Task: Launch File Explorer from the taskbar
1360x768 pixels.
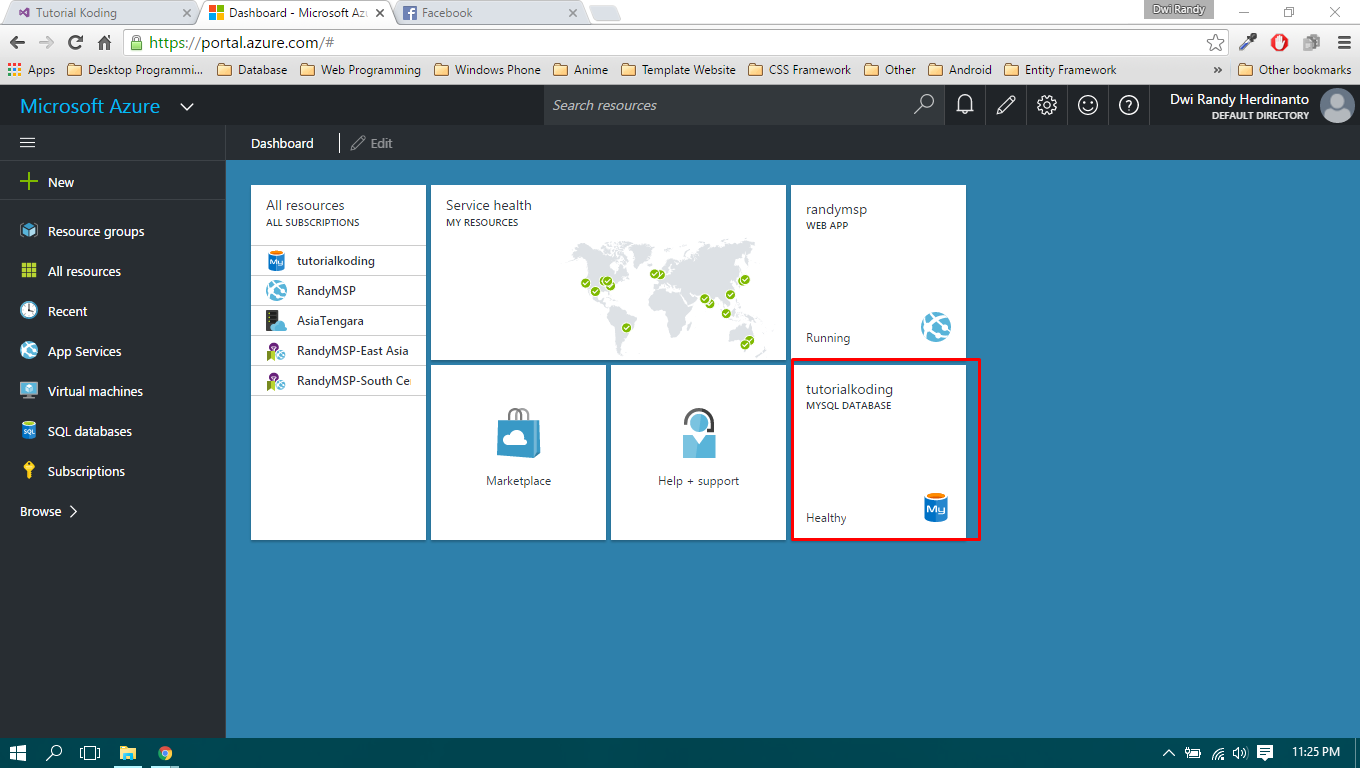Action: pos(128,752)
